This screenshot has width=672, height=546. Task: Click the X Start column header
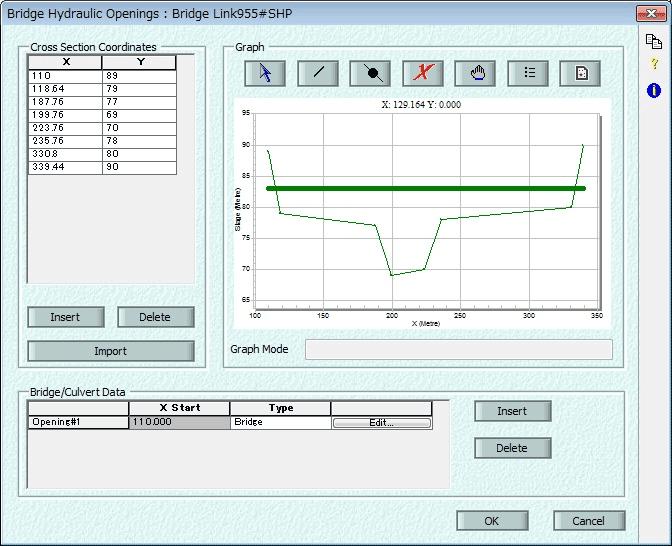[x=179, y=408]
